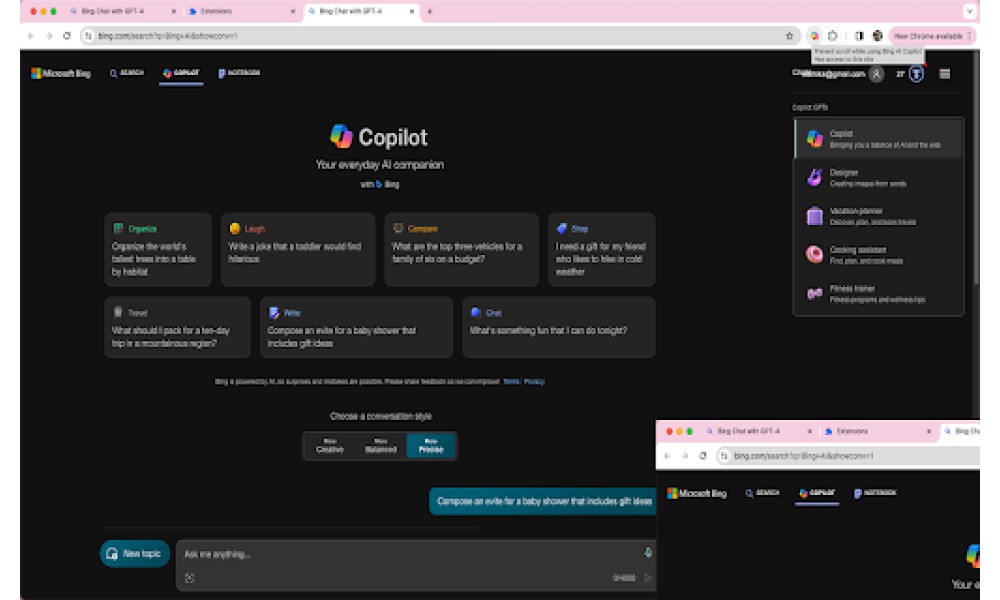Viewport: 1000px width, 600px height.
Task: Click the Shop suggestion card
Action: click(601, 249)
